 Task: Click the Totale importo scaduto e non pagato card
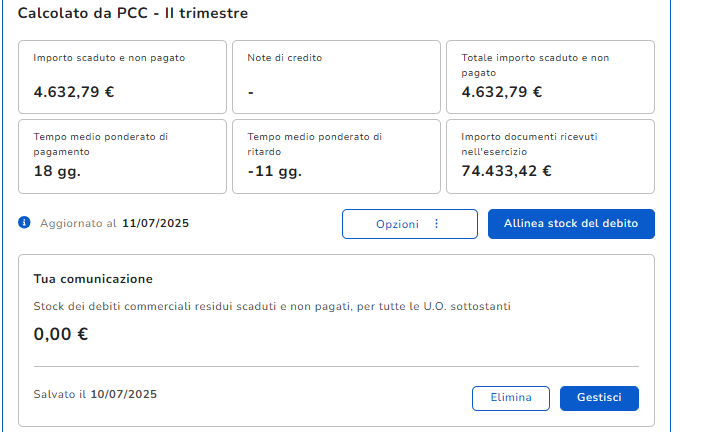(549, 76)
